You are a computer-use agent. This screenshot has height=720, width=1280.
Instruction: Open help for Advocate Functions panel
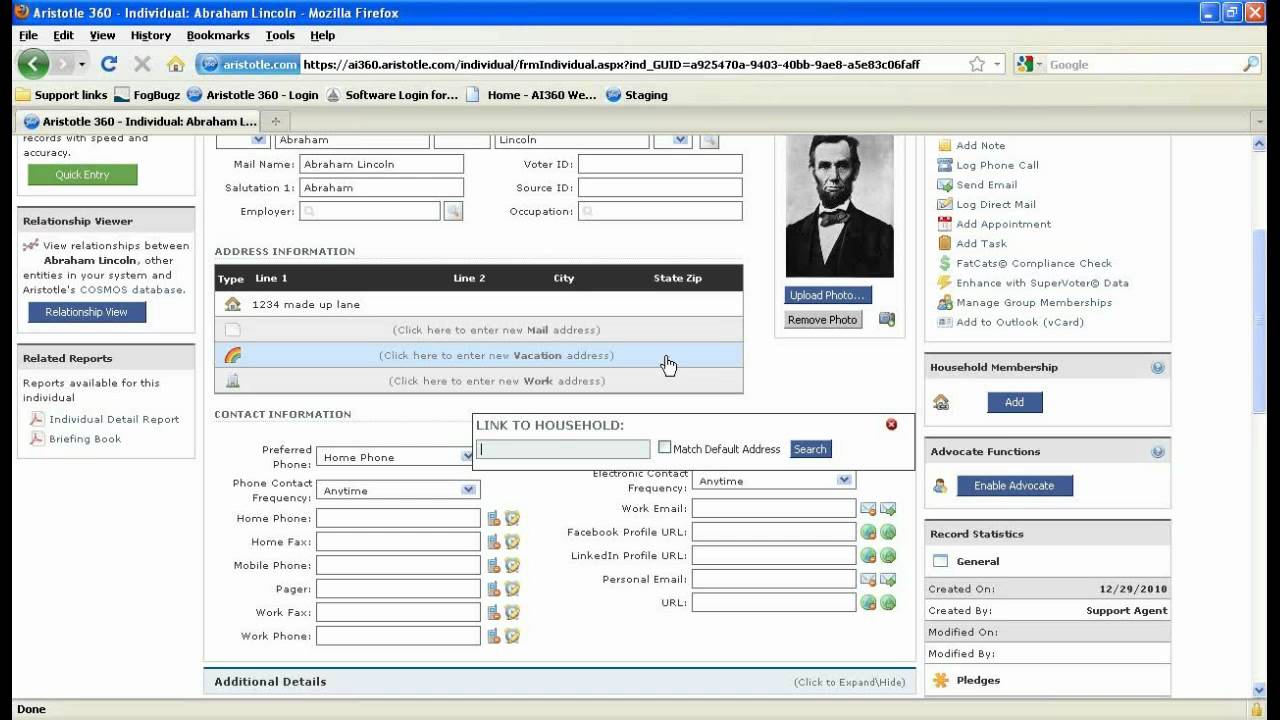pos(1158,452)
